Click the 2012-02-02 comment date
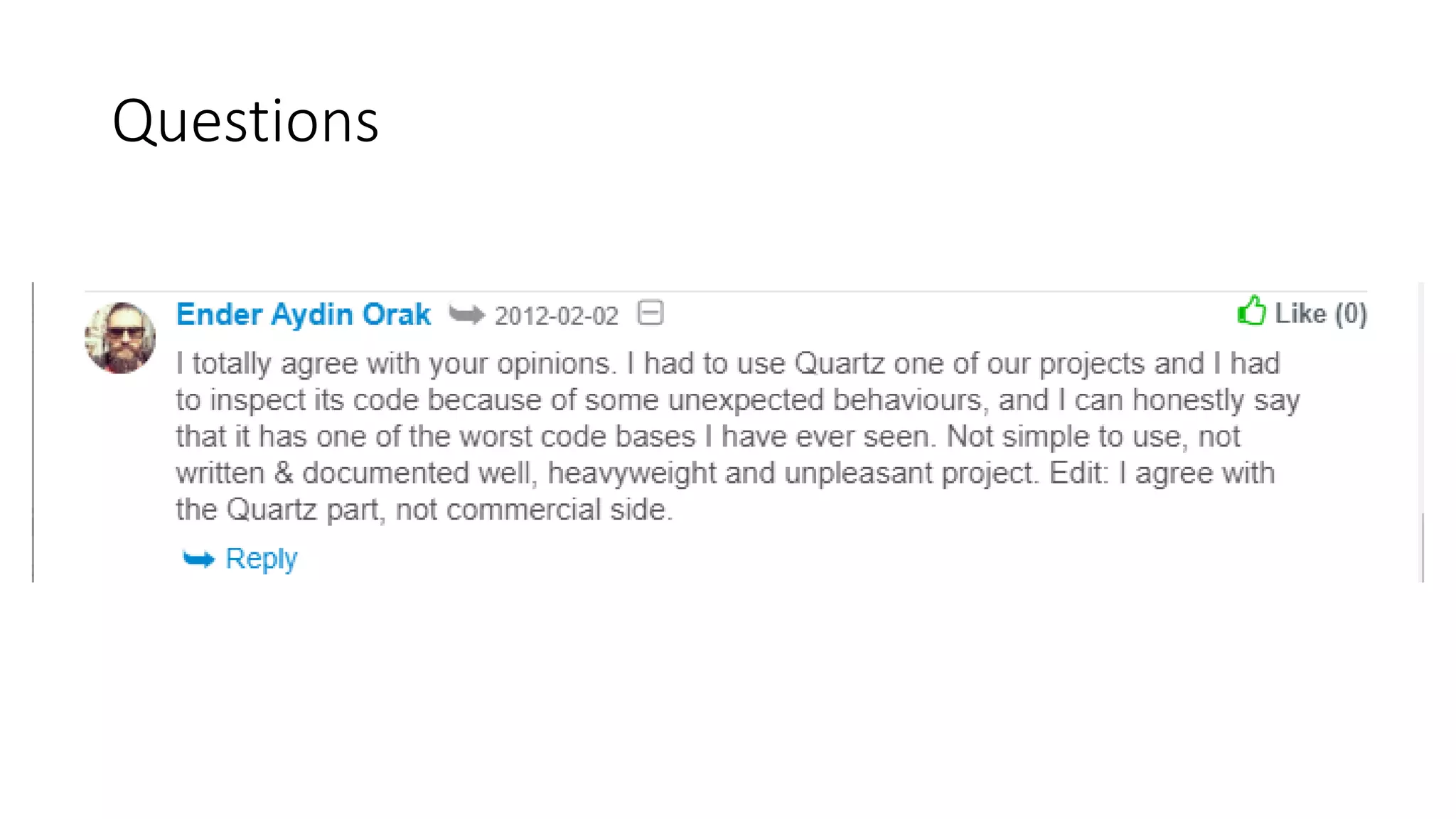Image resolution: width=1456 pixels, height=819 pixels. click(557, 316)
